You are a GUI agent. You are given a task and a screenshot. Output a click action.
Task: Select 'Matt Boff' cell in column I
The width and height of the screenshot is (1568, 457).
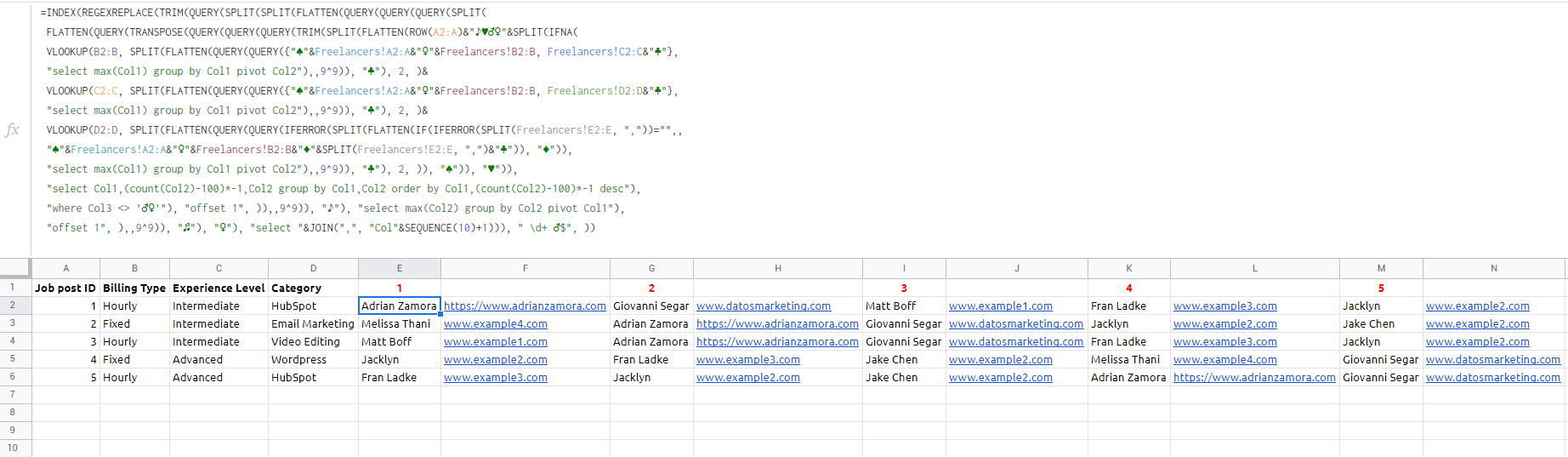[x=904, y=306]
